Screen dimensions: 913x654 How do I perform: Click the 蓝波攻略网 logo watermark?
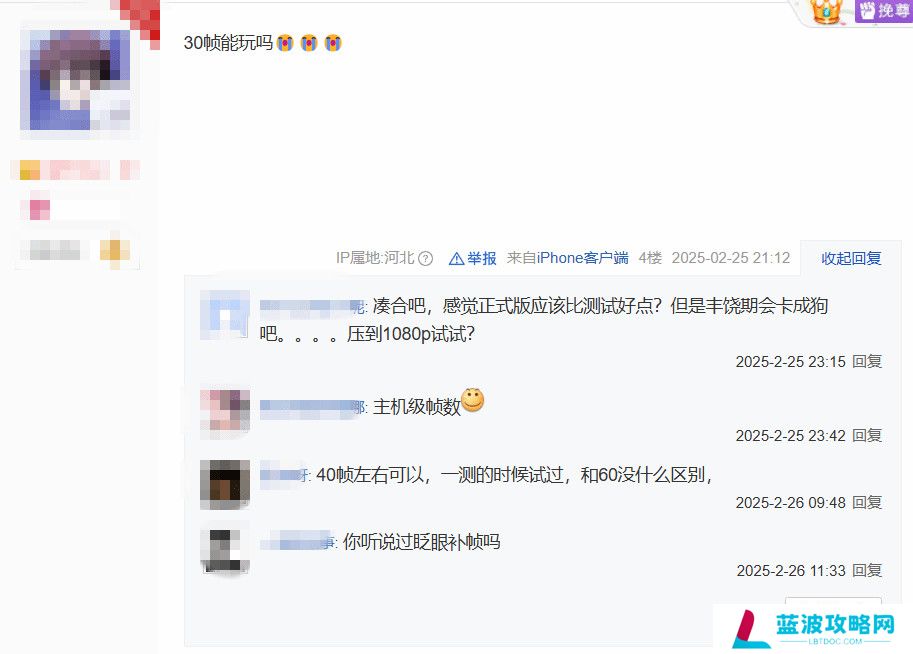point(813,629)
